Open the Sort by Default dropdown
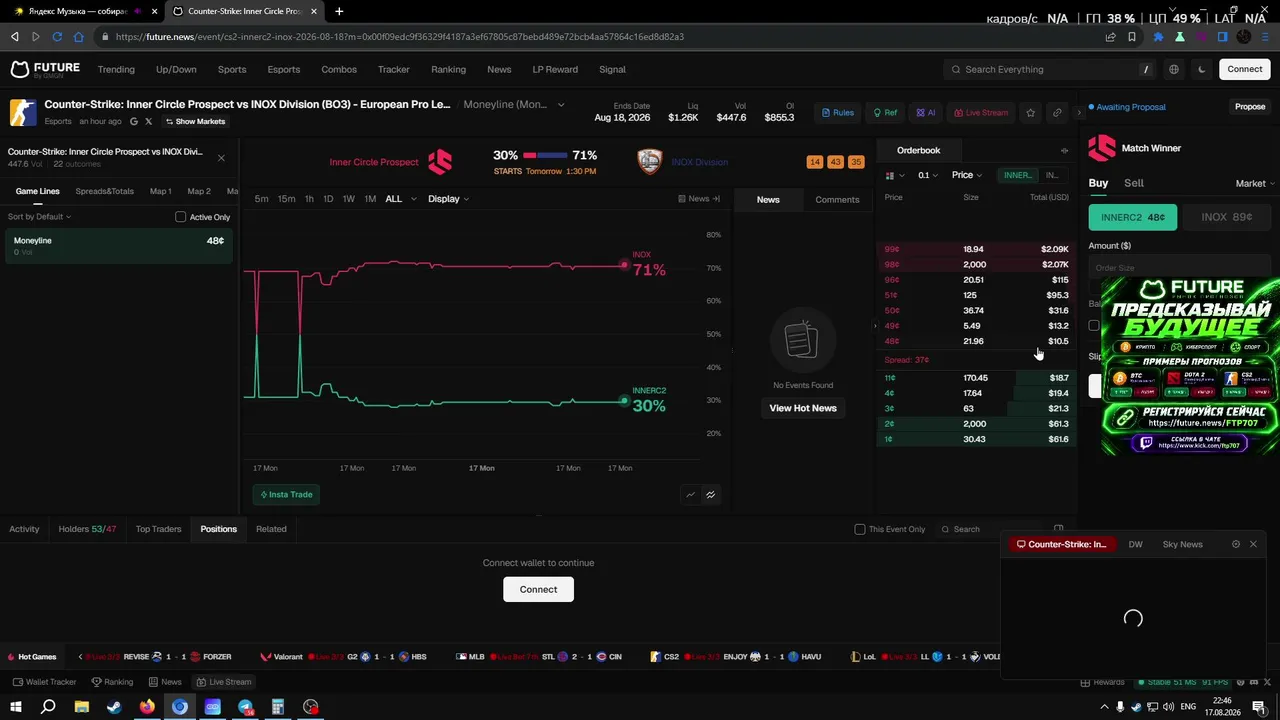The width and height of the screenshot is (1280, 720). (x=39, y=217)
